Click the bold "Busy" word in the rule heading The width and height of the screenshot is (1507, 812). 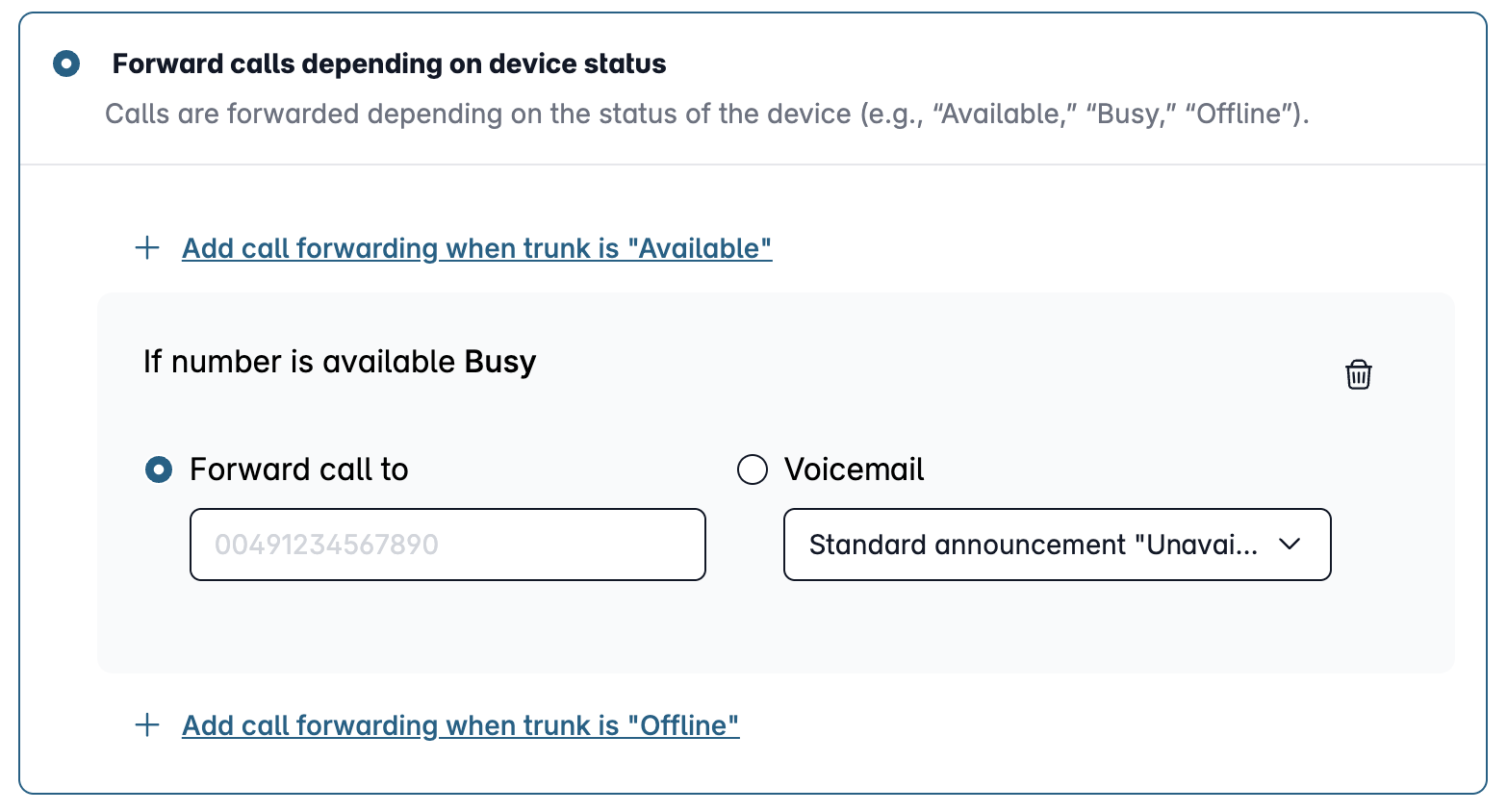(x=499, y=362)
